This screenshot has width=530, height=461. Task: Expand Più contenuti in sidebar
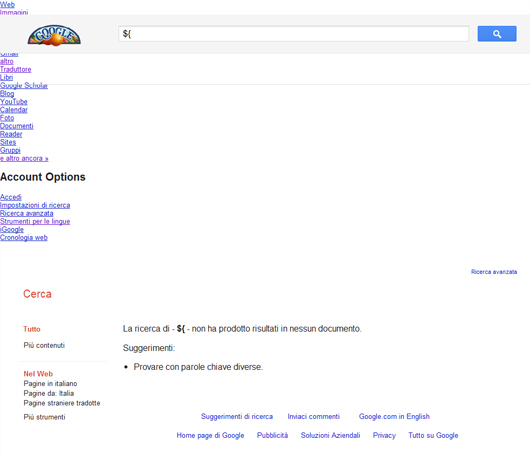[44, 345]
